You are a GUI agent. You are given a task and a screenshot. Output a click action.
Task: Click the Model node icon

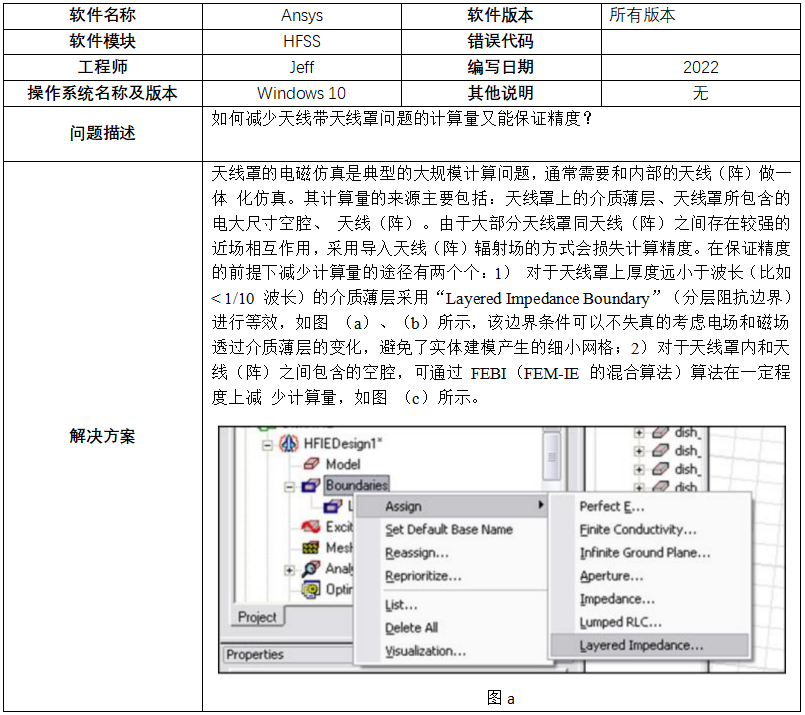(x=311, y=464)
